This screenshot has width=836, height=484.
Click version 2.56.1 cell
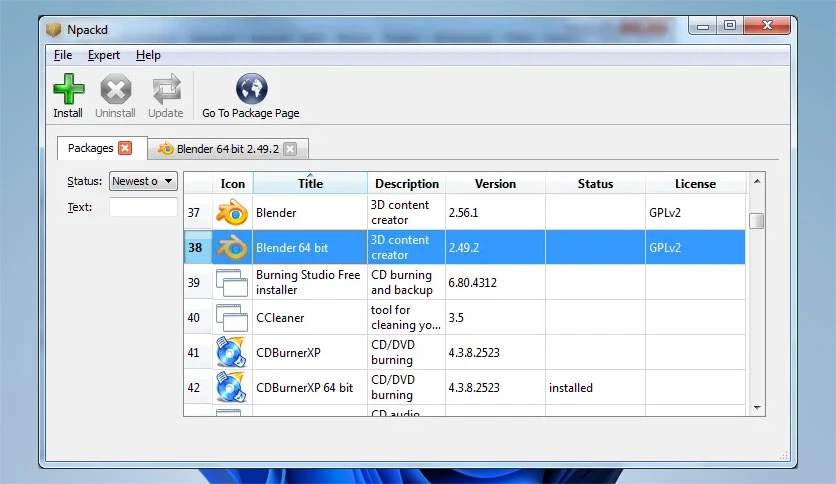click(x=495, y=212)
